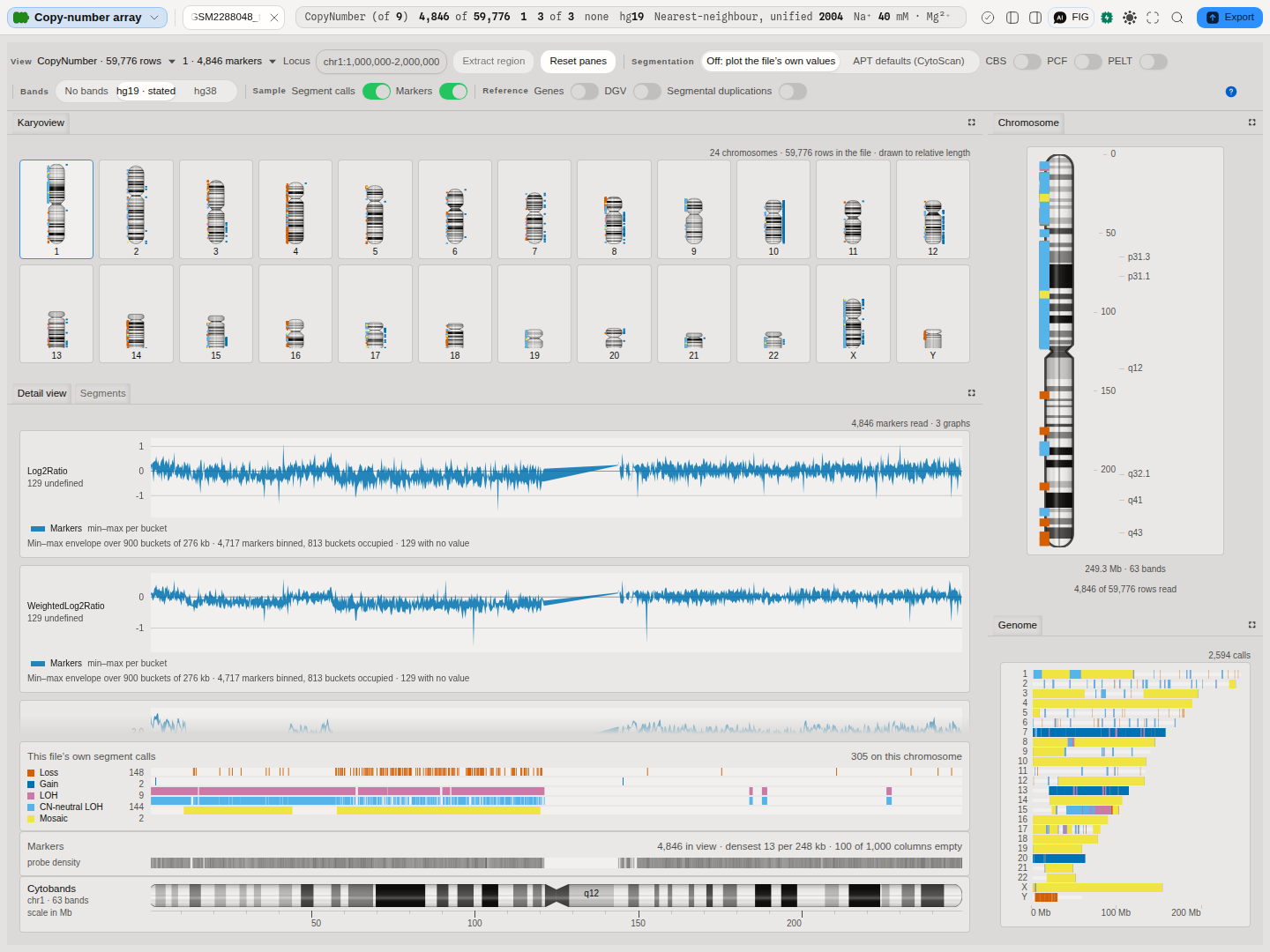
Task: Enable the Segmental duplications toggle
Action: pos(792,92)
